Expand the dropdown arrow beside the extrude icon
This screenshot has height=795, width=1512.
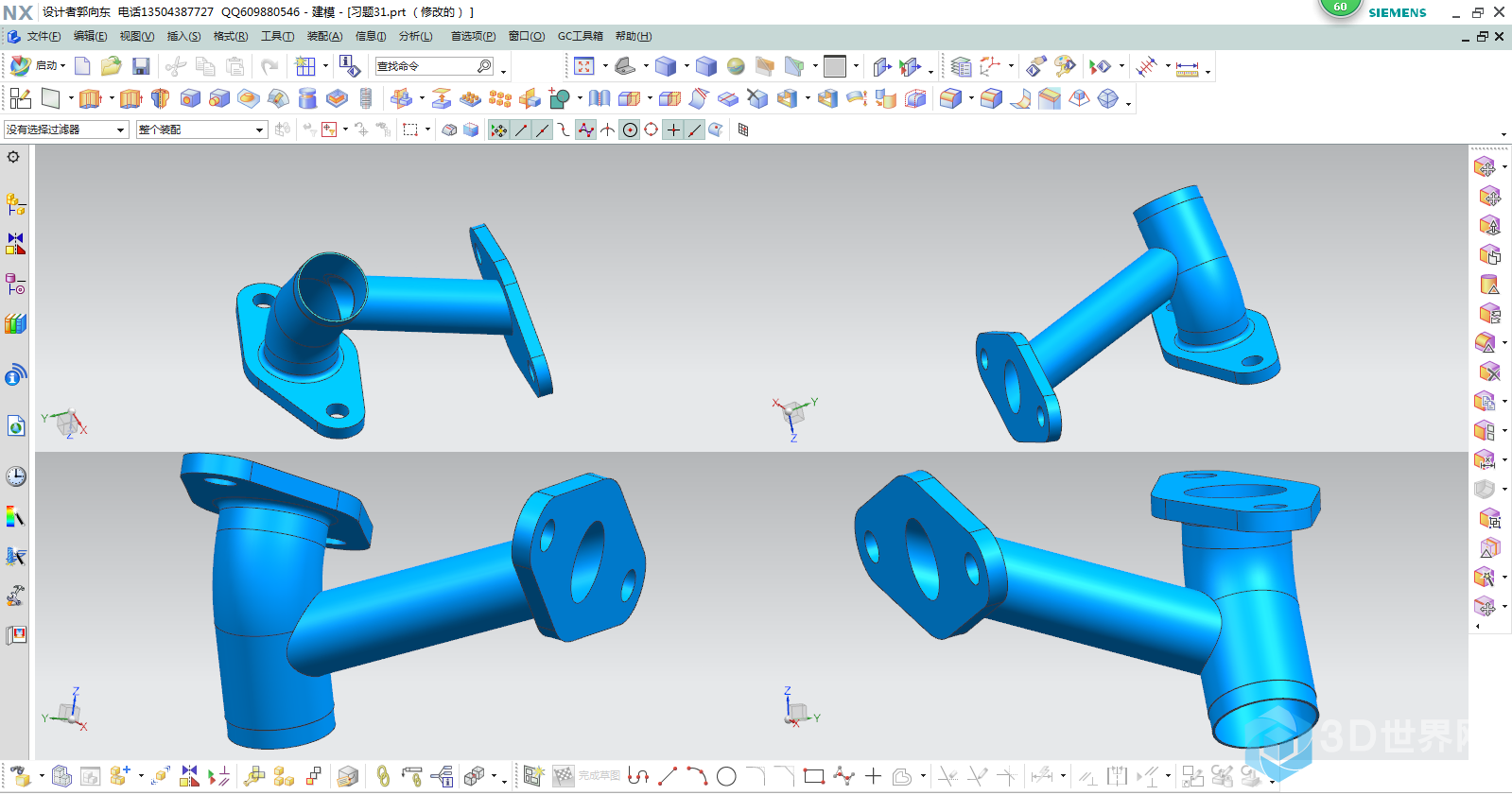point(112,98)
